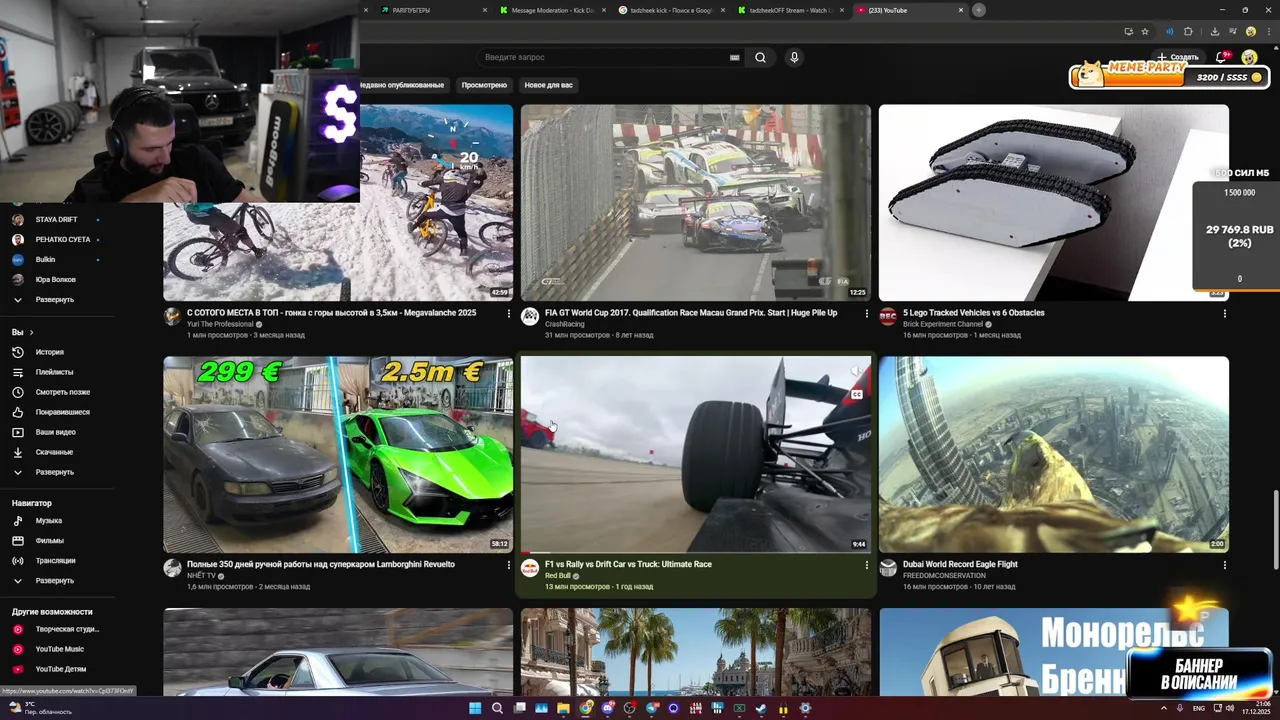Switch ENG input language in tray
Image resolution: width=1280 pixels, height=720 pixels.
coord(1199,708)
